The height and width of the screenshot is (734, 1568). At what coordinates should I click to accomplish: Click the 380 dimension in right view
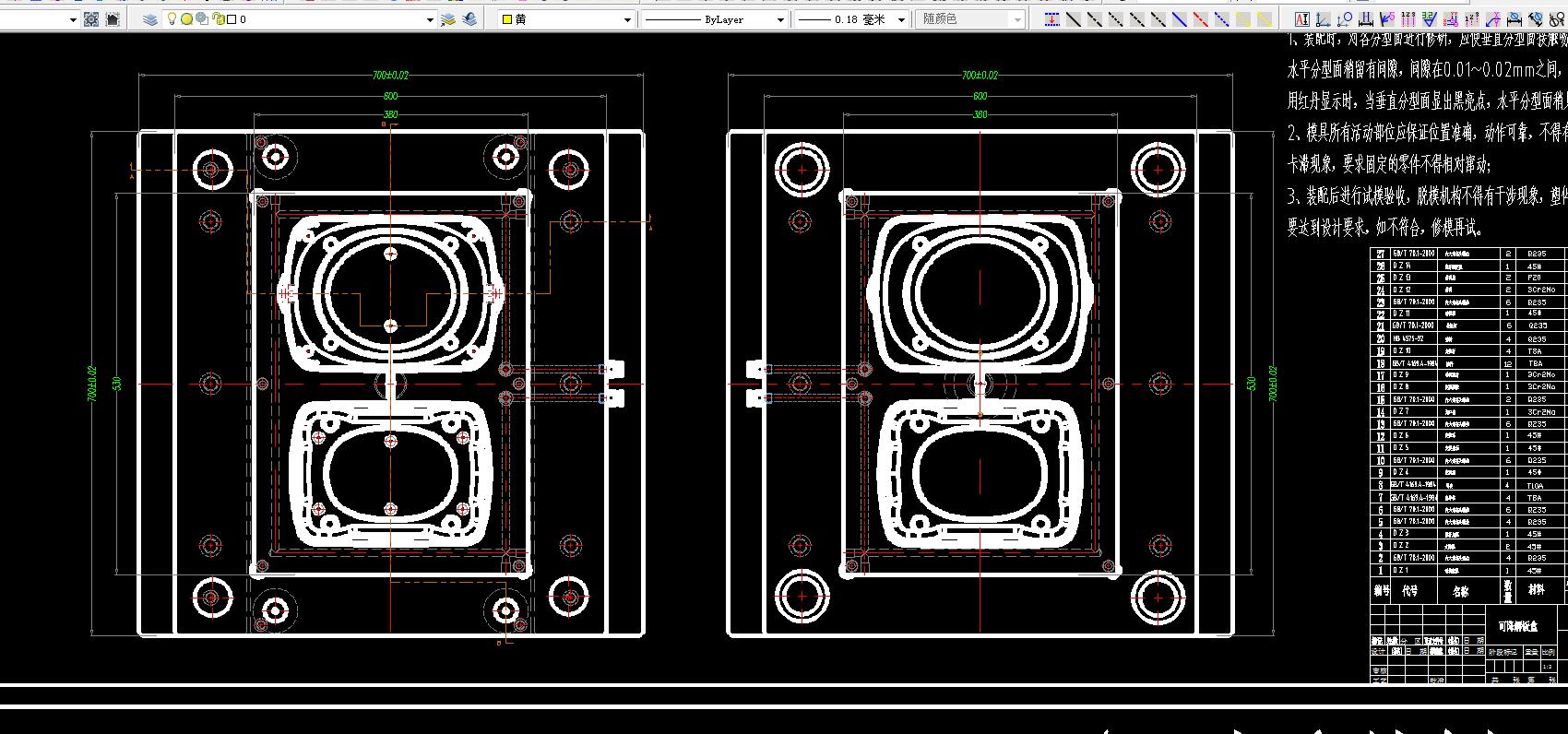coord(980,115)
